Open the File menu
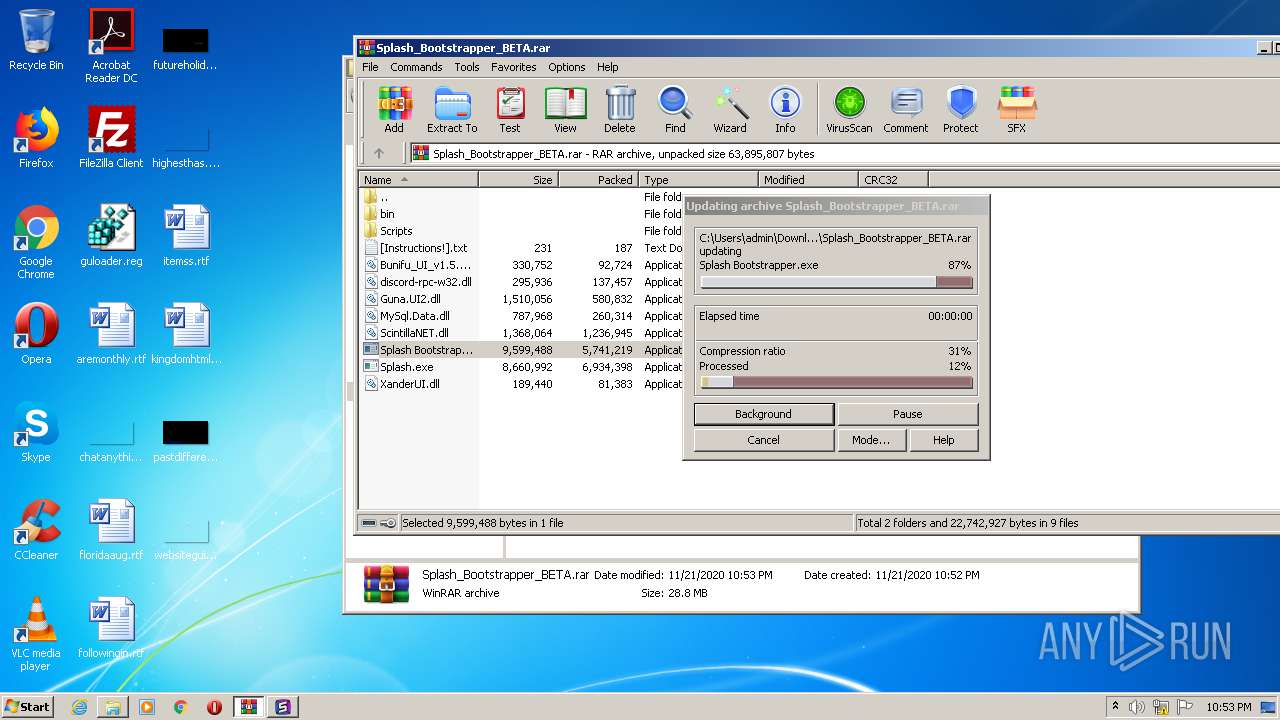Screen dimensions: 1280x720 (x=370, y=67)
